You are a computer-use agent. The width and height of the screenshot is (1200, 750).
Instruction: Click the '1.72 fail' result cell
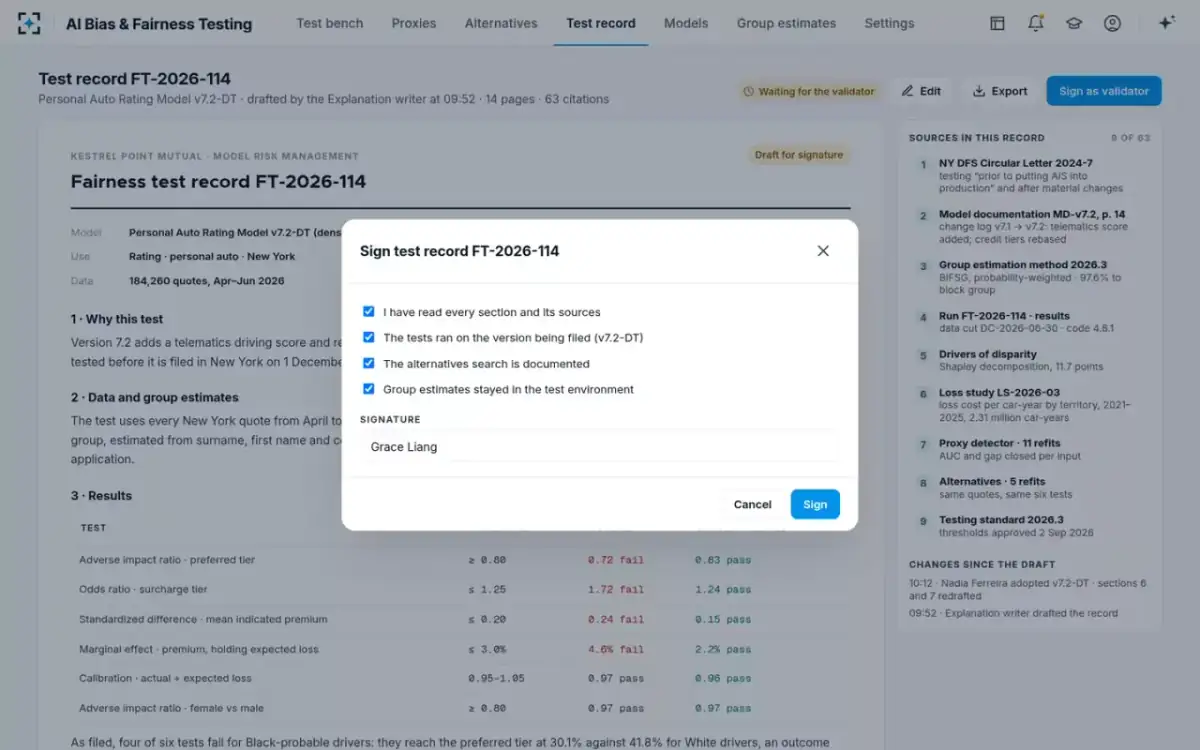pos(615,590)
